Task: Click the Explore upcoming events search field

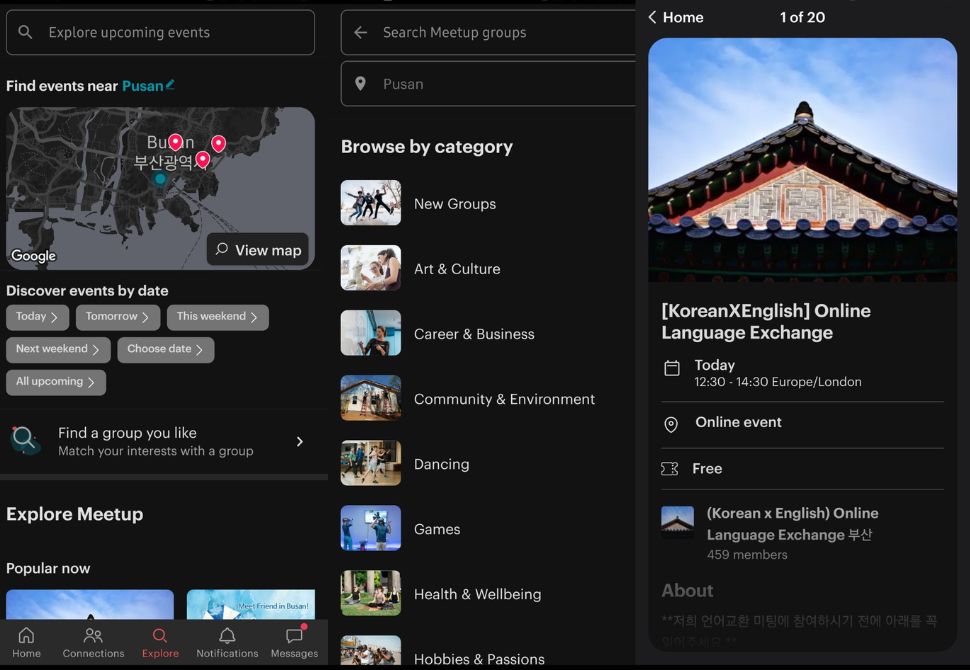Action: pyautogui.click(x=160, y=32)
